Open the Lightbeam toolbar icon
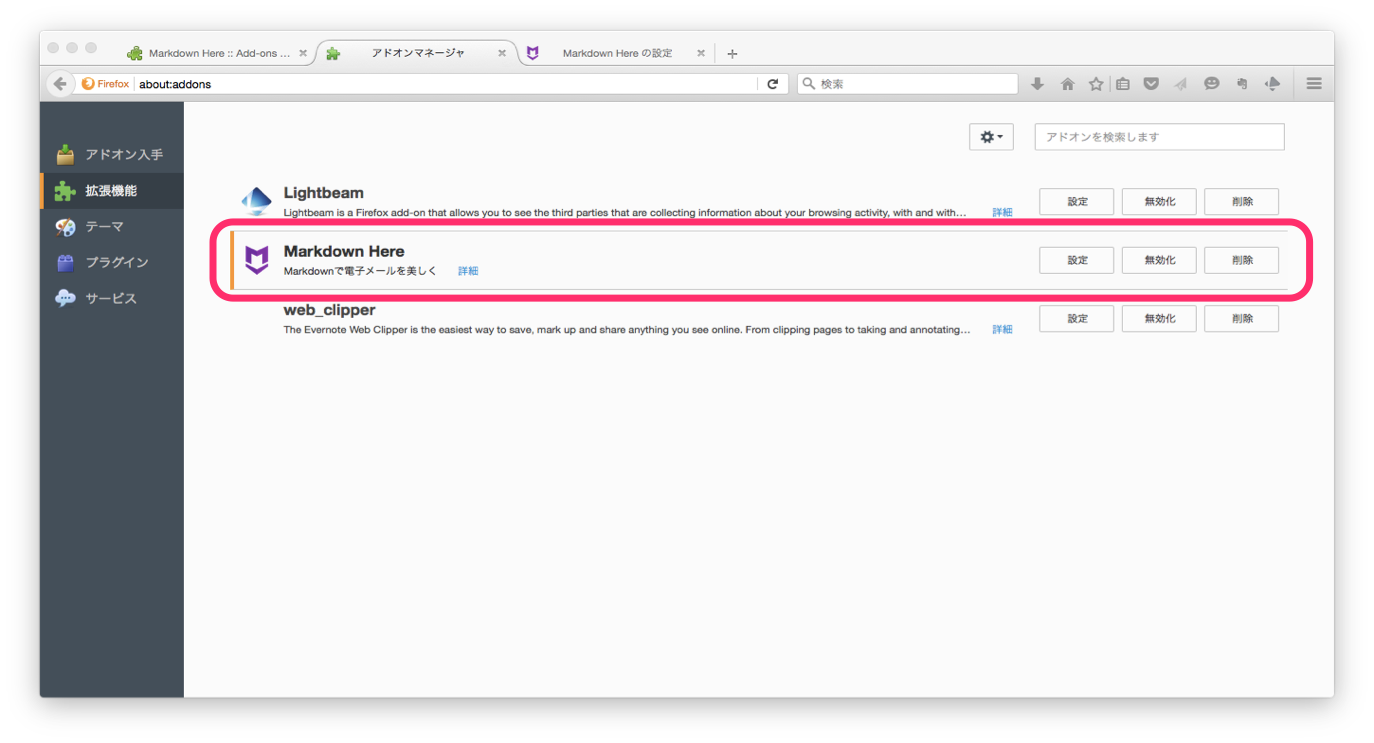 (x=1272, y=84)
